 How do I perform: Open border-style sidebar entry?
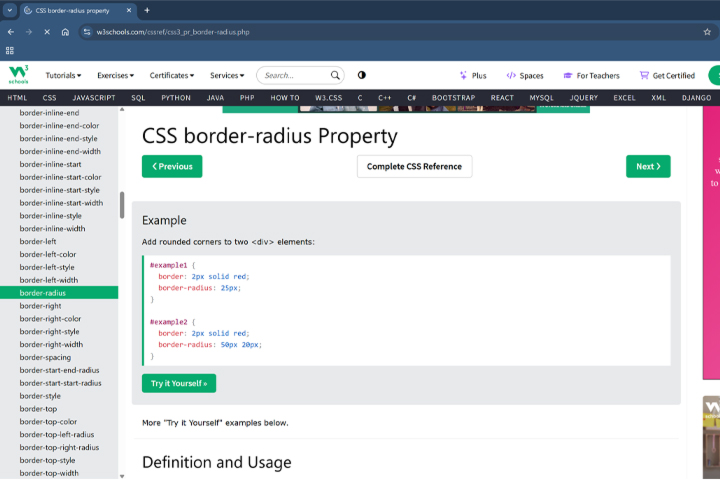pos(40,395)
